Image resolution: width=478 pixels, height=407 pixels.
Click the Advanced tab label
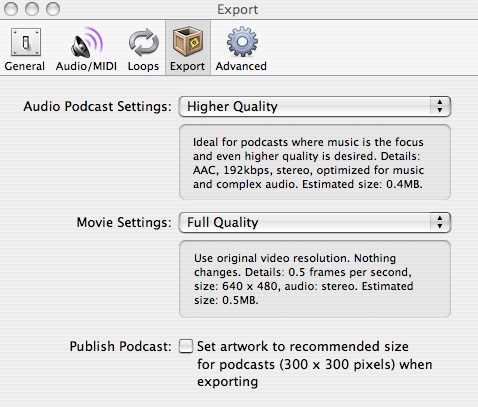click(241, 66)
